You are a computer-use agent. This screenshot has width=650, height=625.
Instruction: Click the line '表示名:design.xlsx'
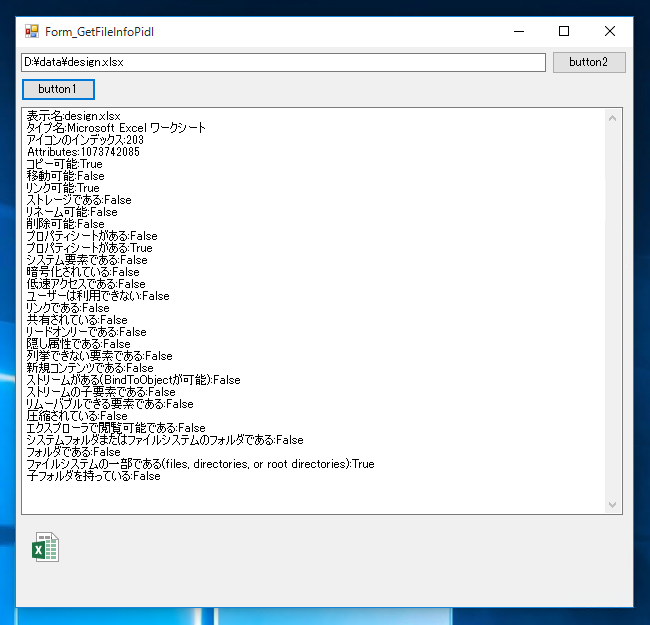(x=73, y=116)
